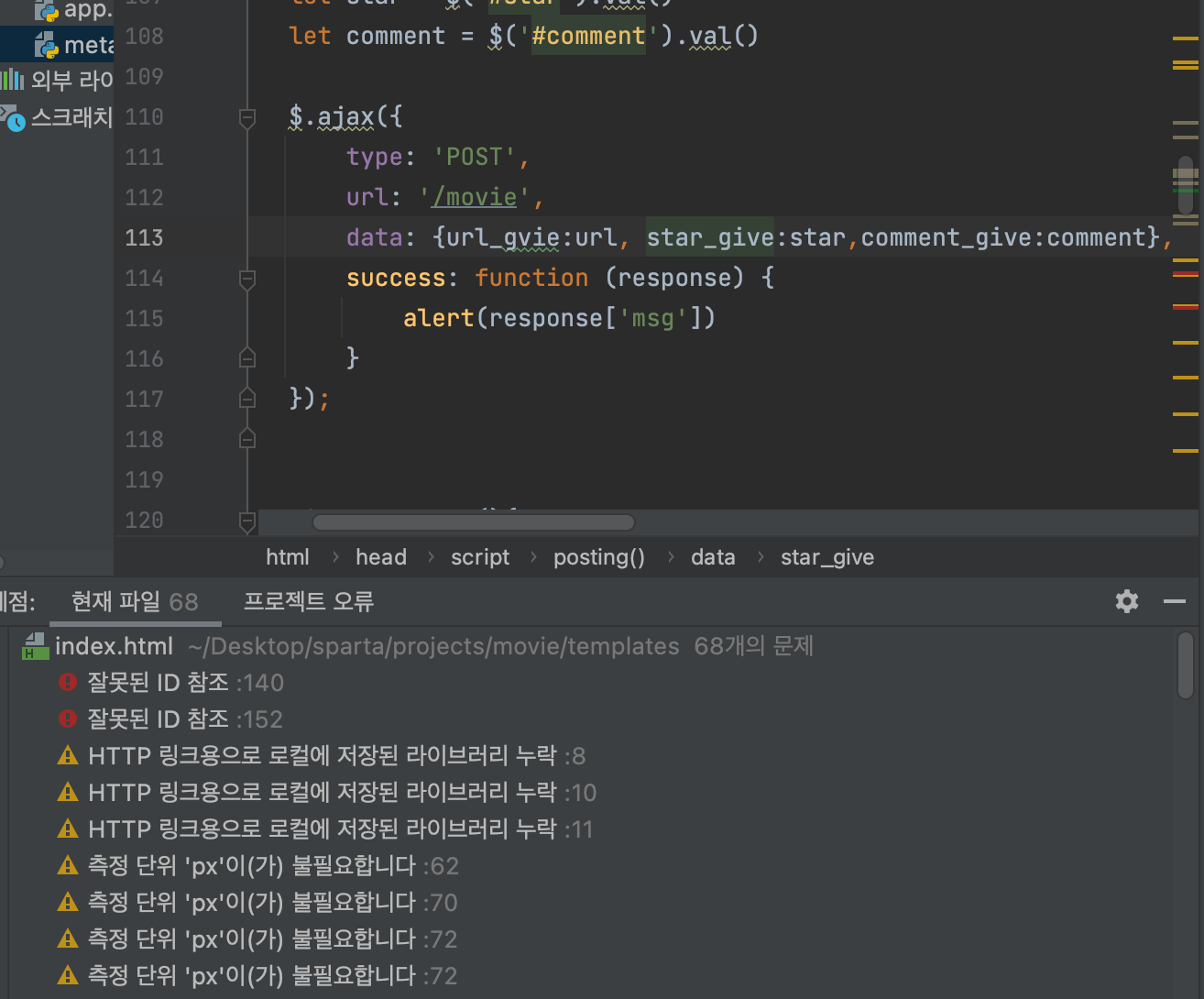Click warning icon for px unit :70
Image resolution: width=1204 pixels, height=999 pixels.
[68, 902]
